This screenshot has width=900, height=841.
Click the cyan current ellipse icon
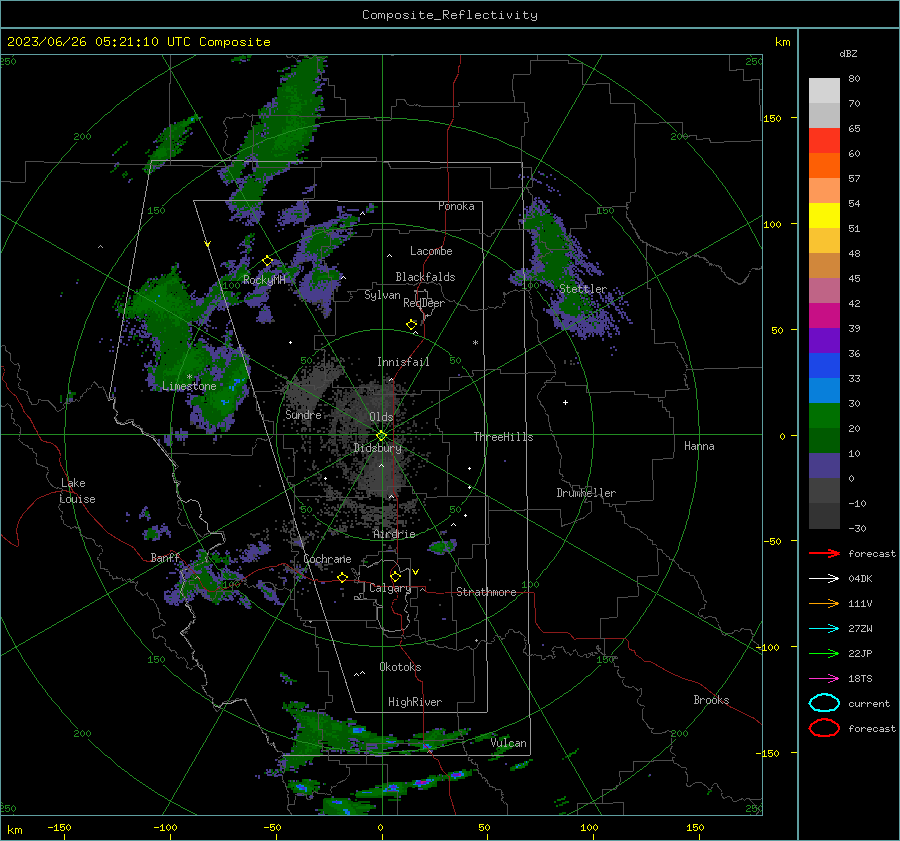pyautogui.click(x=824, y=703)
